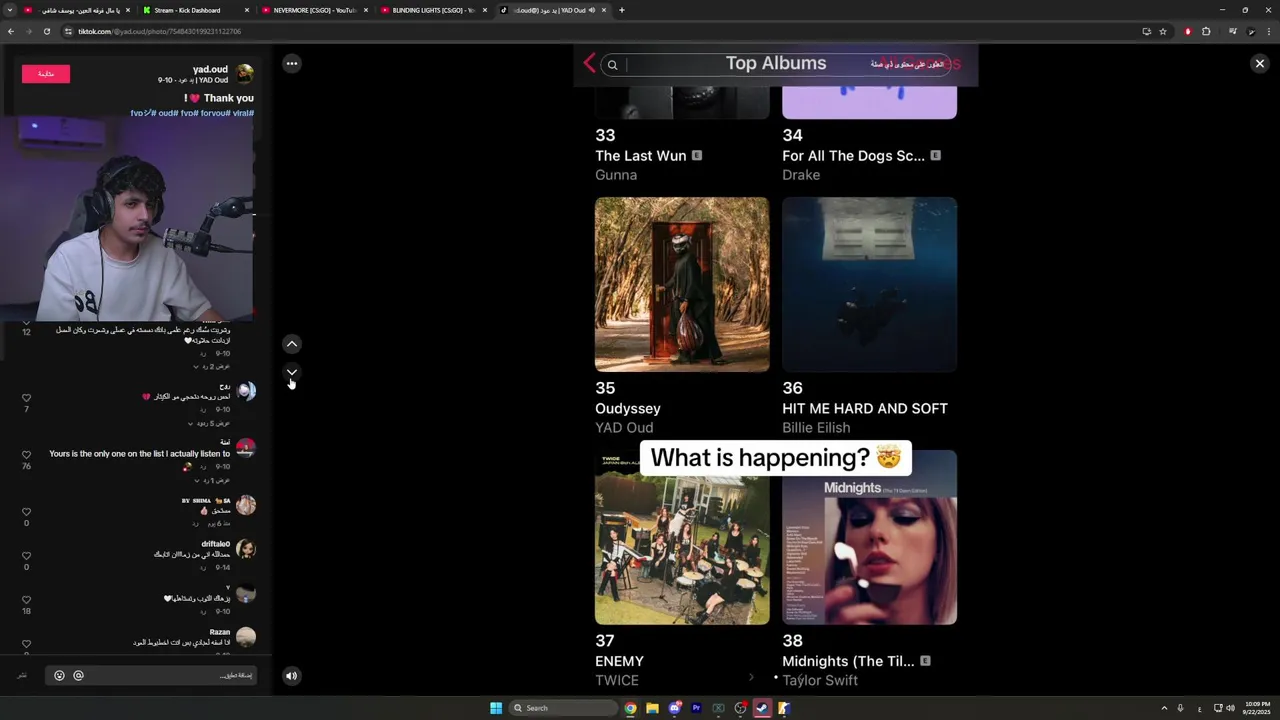Open Premiere Pro from the taskbar
Screen dimensions: 1280x720
(696, 708)
